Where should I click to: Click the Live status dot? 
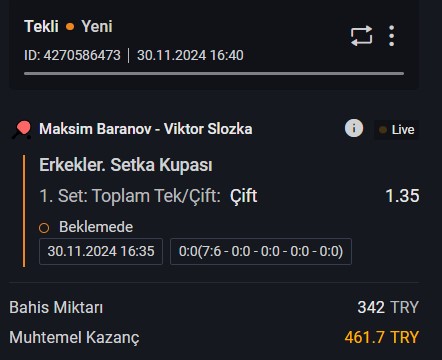tap(383, 130)
